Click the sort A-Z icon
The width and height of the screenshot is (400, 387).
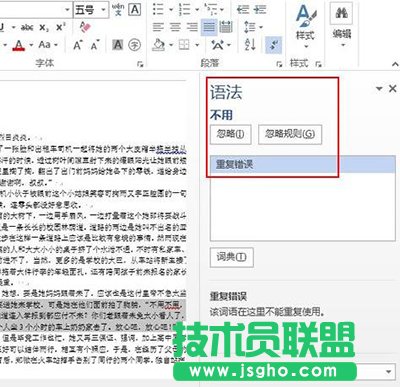pos(250,45)
